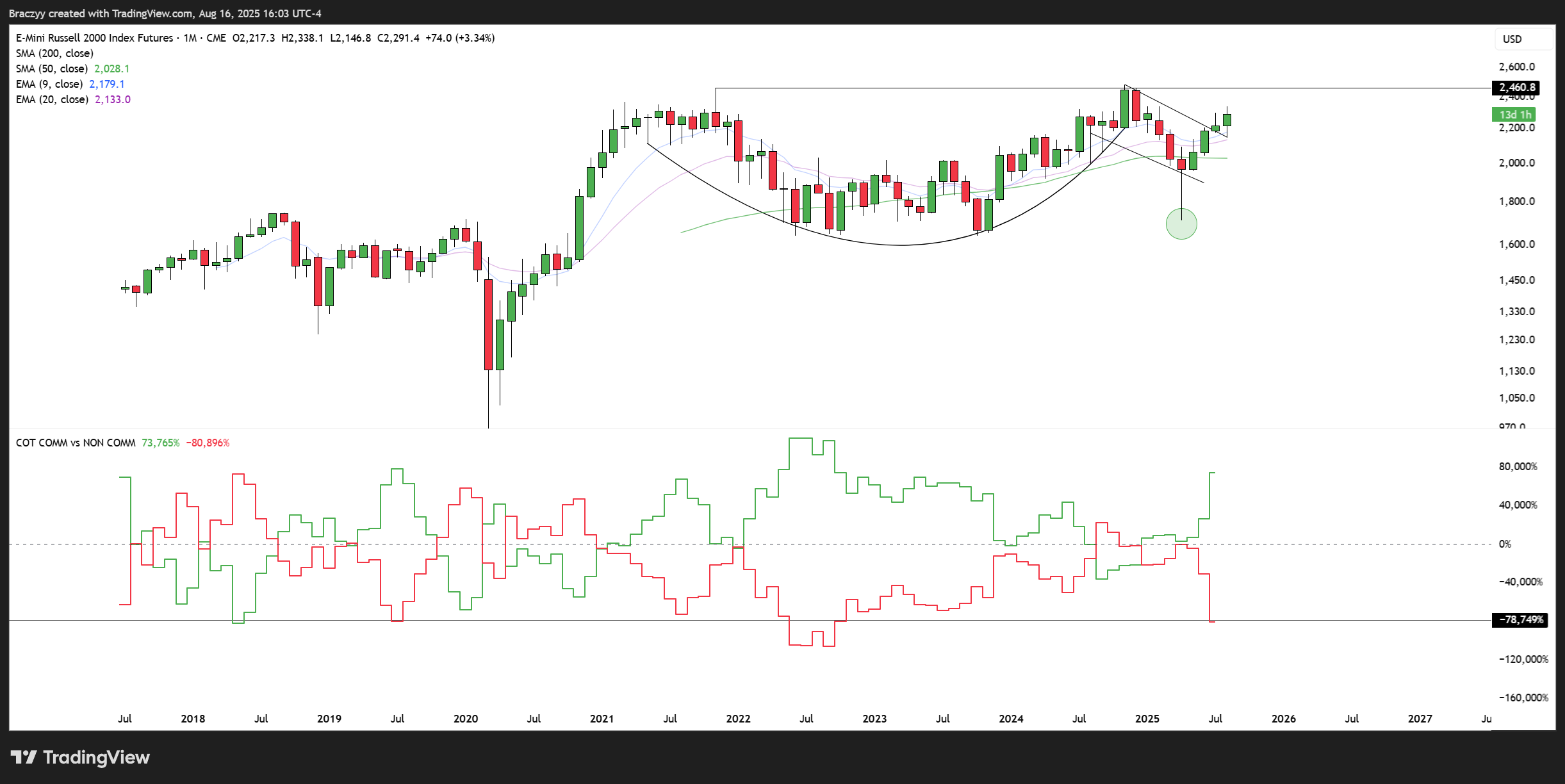Click the TradingView logo at bottom left
The width and height of the screenshot is (1565, 784).
(80, 758)
